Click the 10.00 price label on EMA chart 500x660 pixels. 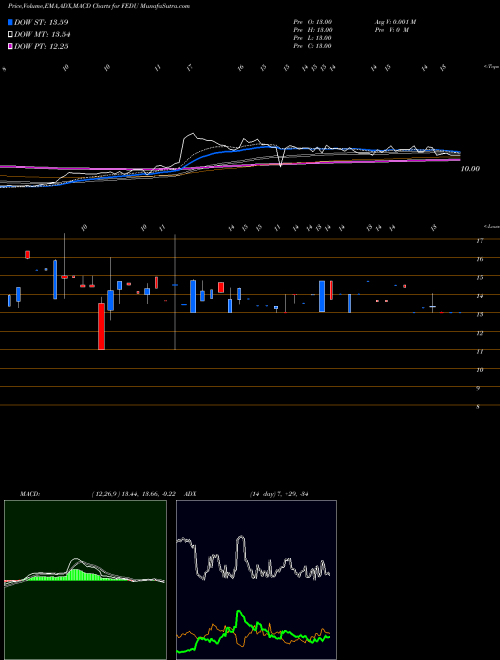(470, 169)
